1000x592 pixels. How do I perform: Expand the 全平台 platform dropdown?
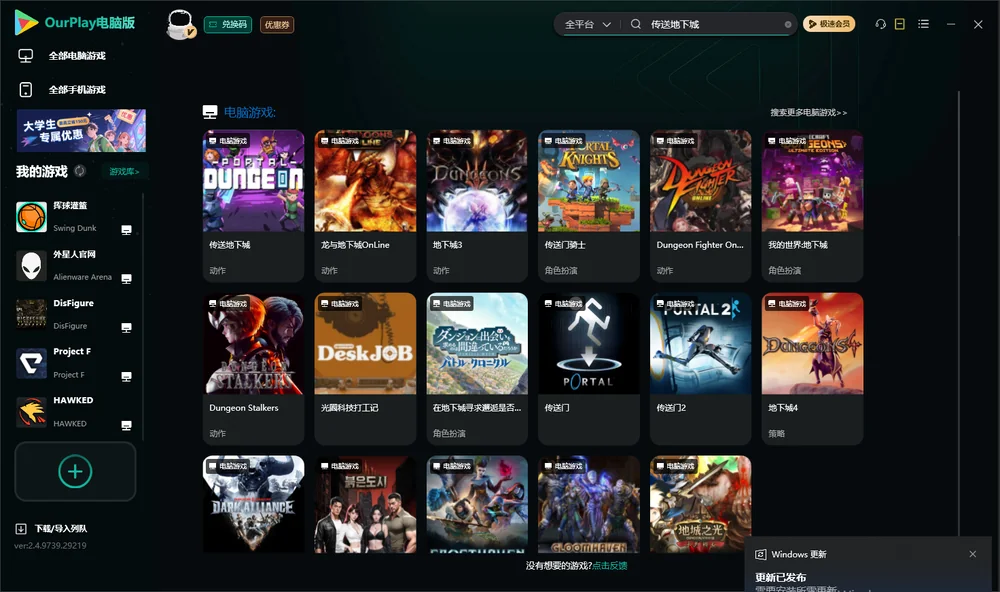587,24
